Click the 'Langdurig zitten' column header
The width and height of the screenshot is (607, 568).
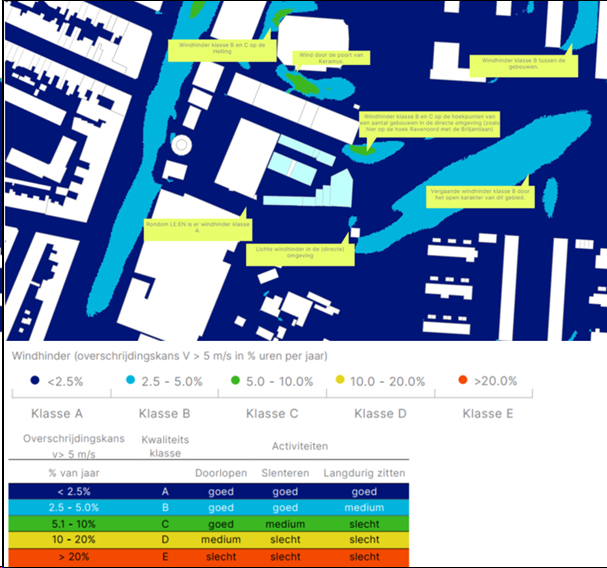pyautogui.click(x=364, y=473)
